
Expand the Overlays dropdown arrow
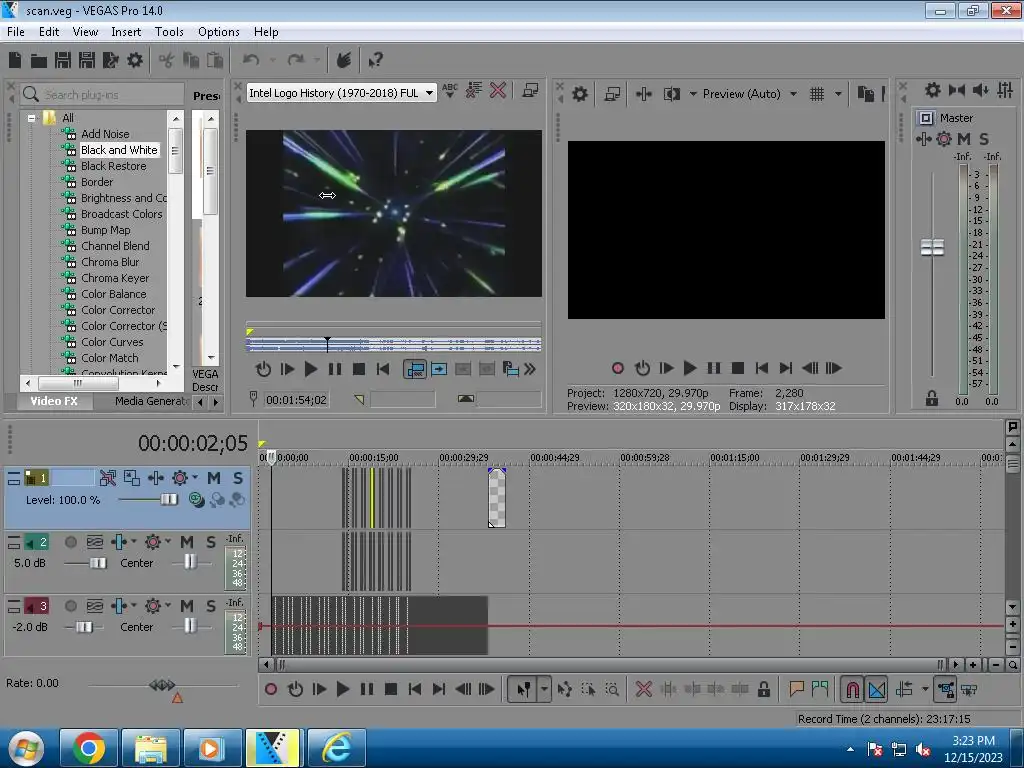point(838,94)
